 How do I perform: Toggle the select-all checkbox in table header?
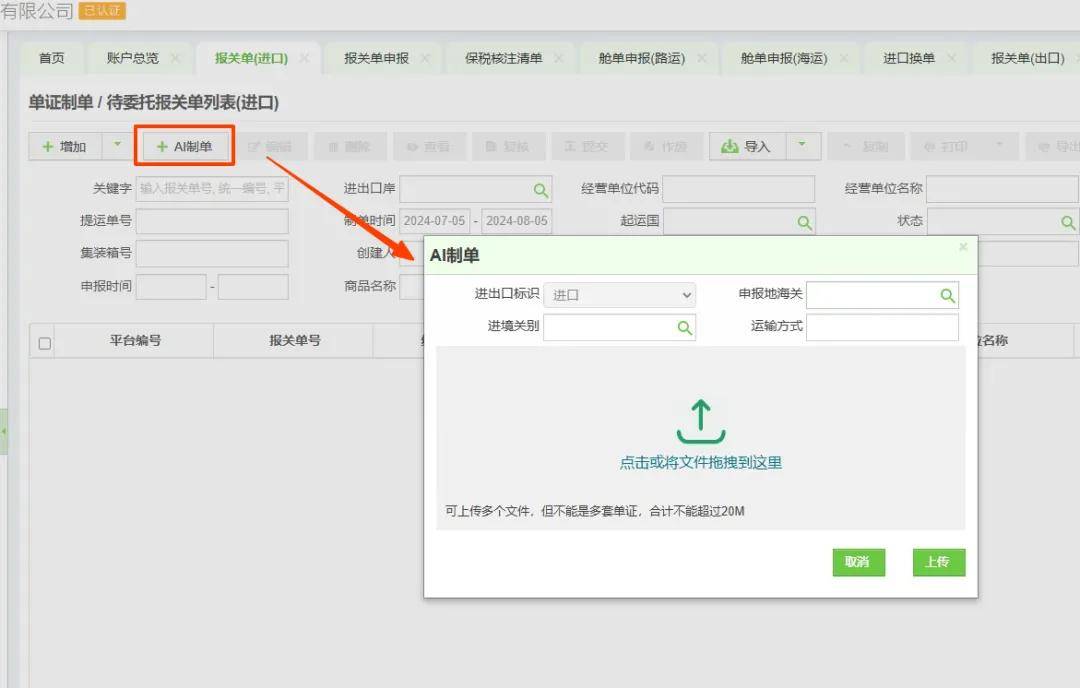[44, 343]
